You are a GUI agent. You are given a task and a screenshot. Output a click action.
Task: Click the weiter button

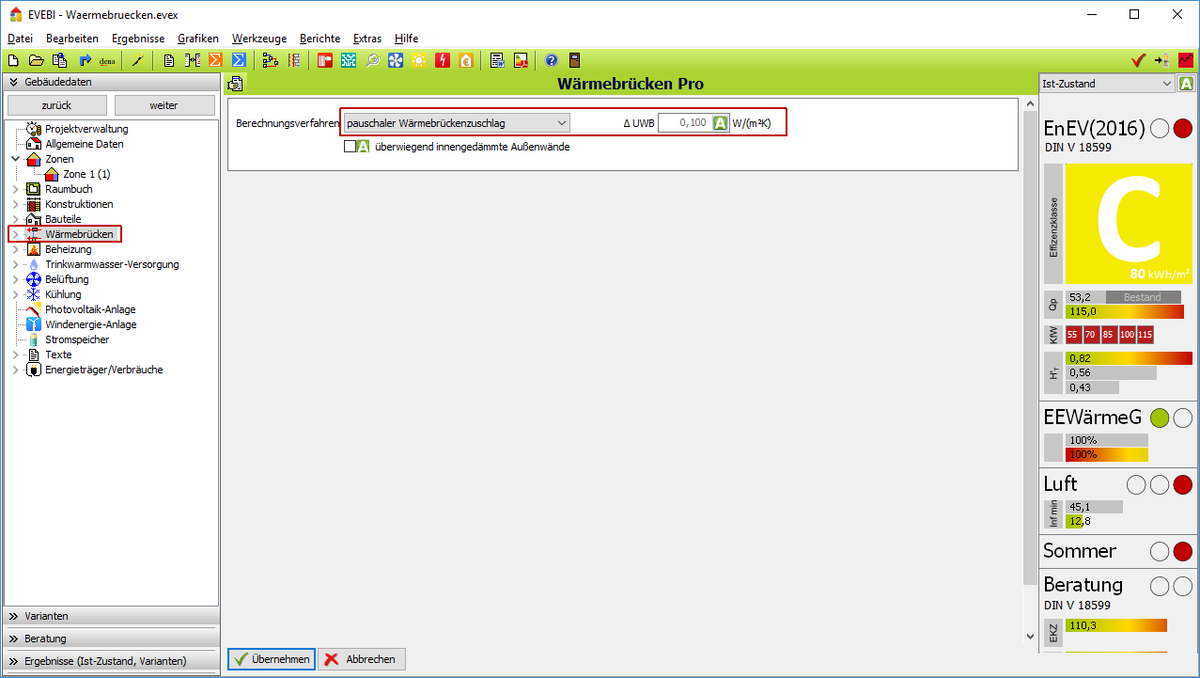pyautogui.click(x=164, y=105)
